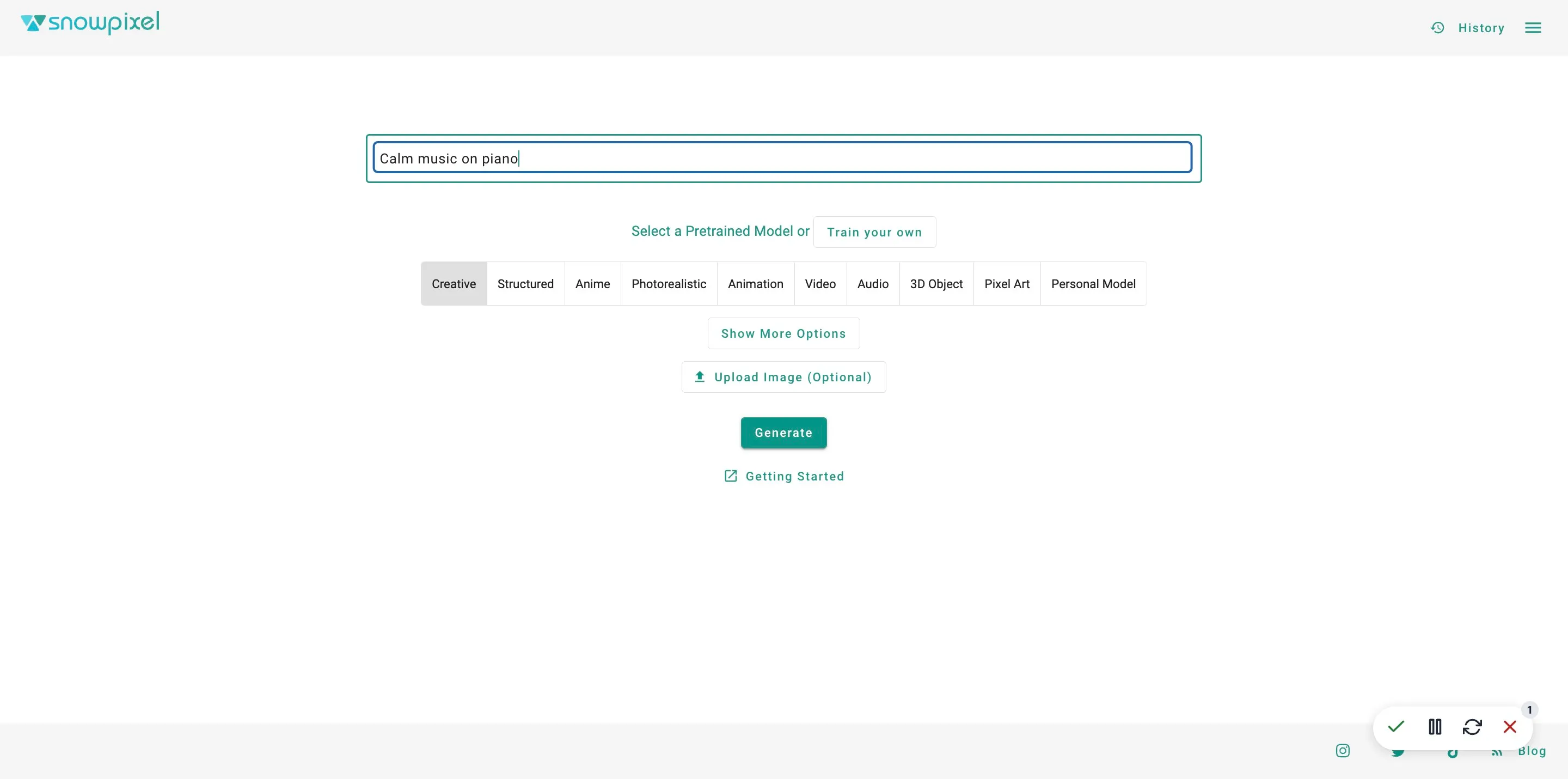This screenshot has width=1568, height=779.
Task: Open the Getting Started link
Action: (x=783, y=476)
